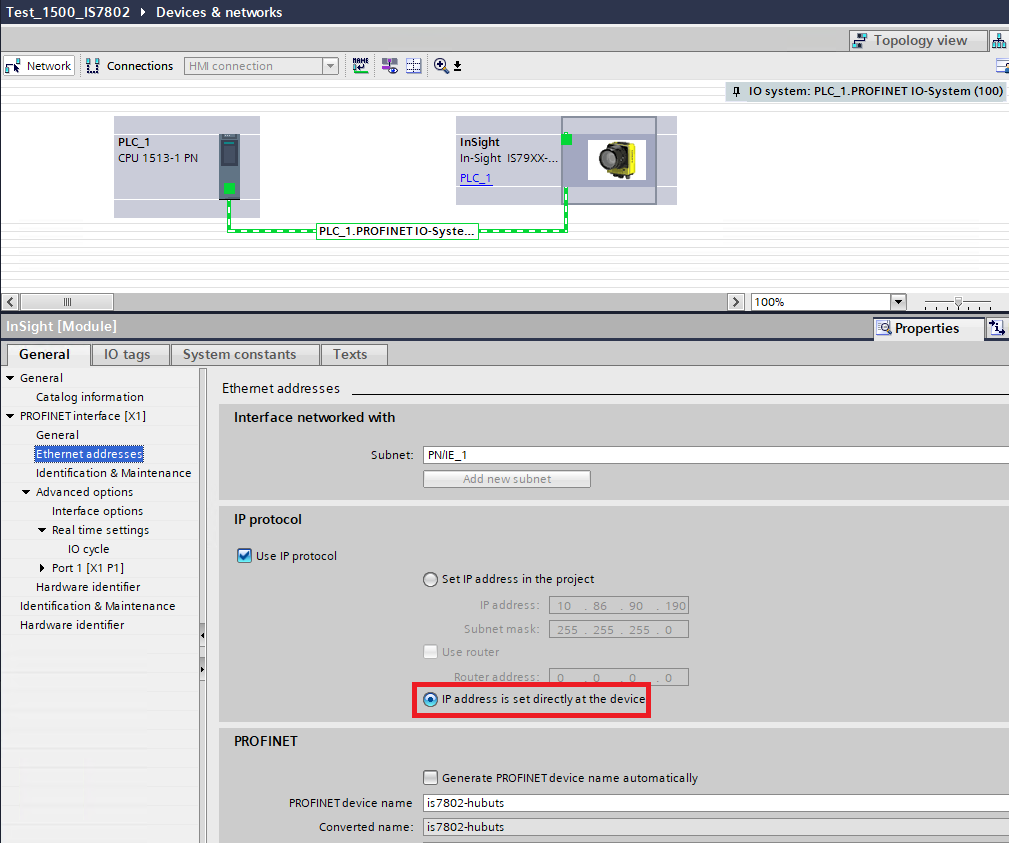The image size is (1009, 843).
Task: Activate the zoom tool icon
Action: 441,65
